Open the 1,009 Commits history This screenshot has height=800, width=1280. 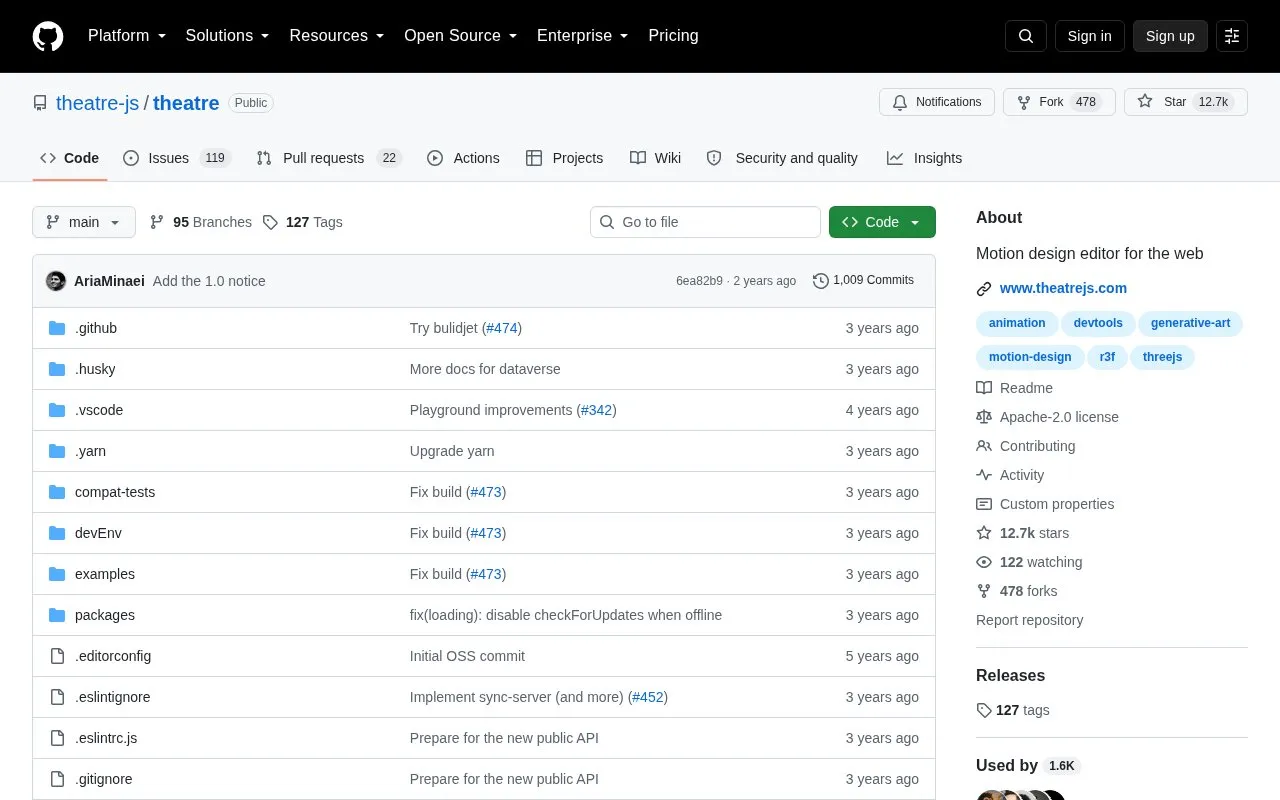click(864, 281)
